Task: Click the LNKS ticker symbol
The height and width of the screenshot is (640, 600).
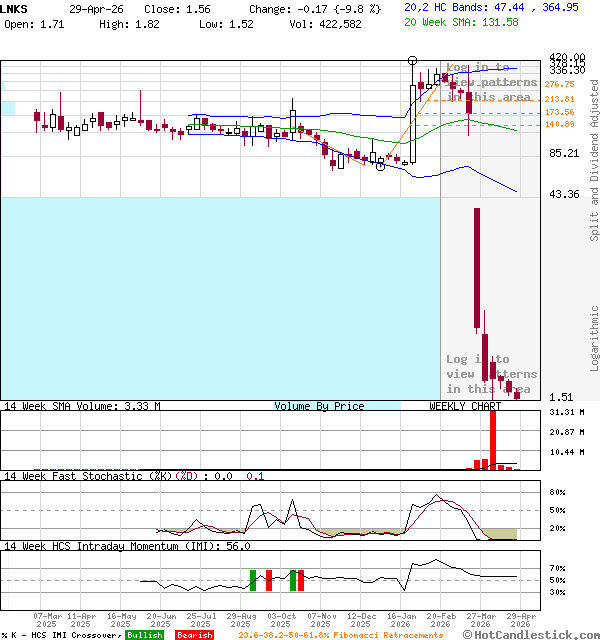Action: tap(16, 8)
